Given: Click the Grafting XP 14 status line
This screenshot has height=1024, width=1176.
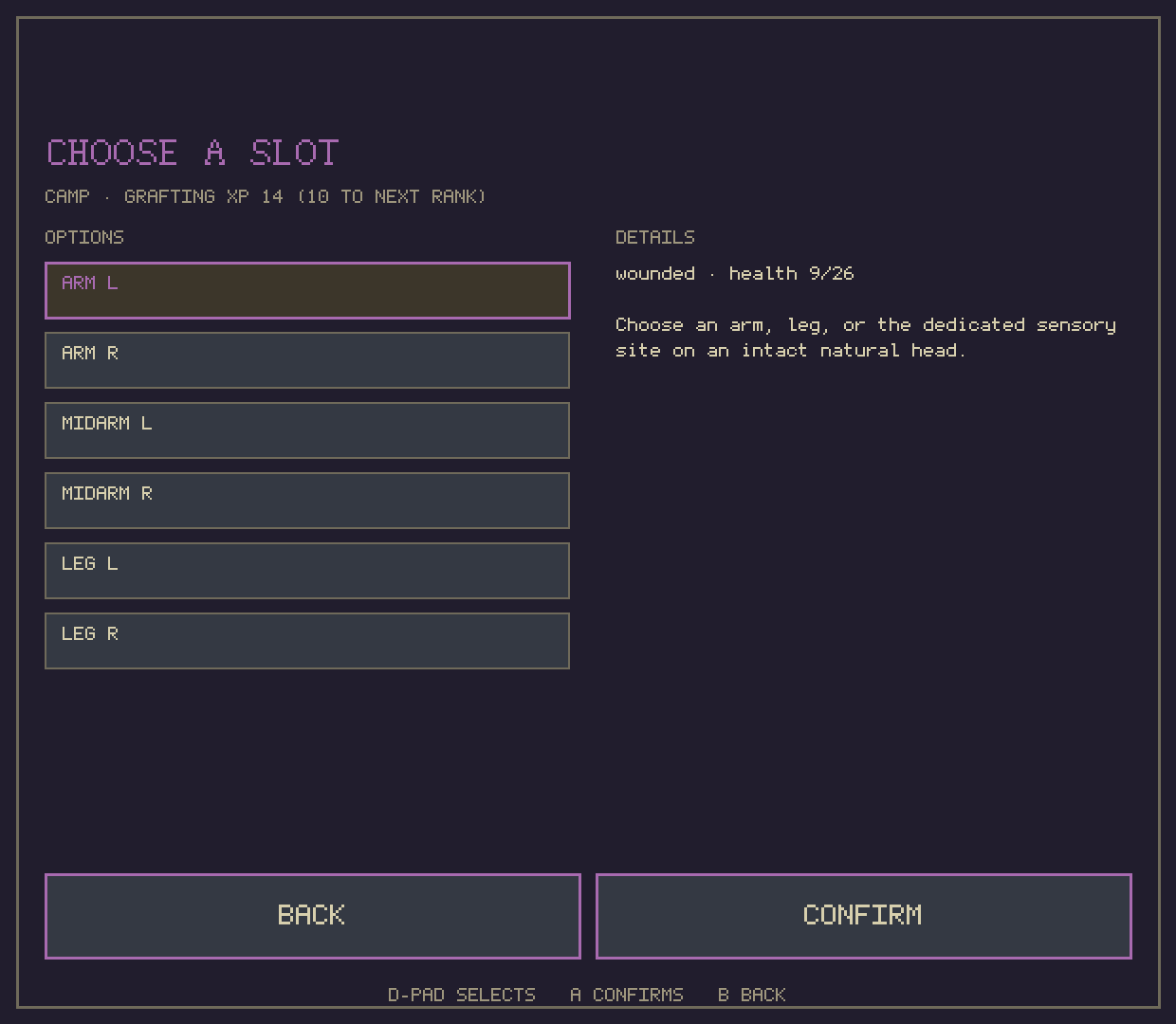Looking at the screenshot, I should coord(266,196).
